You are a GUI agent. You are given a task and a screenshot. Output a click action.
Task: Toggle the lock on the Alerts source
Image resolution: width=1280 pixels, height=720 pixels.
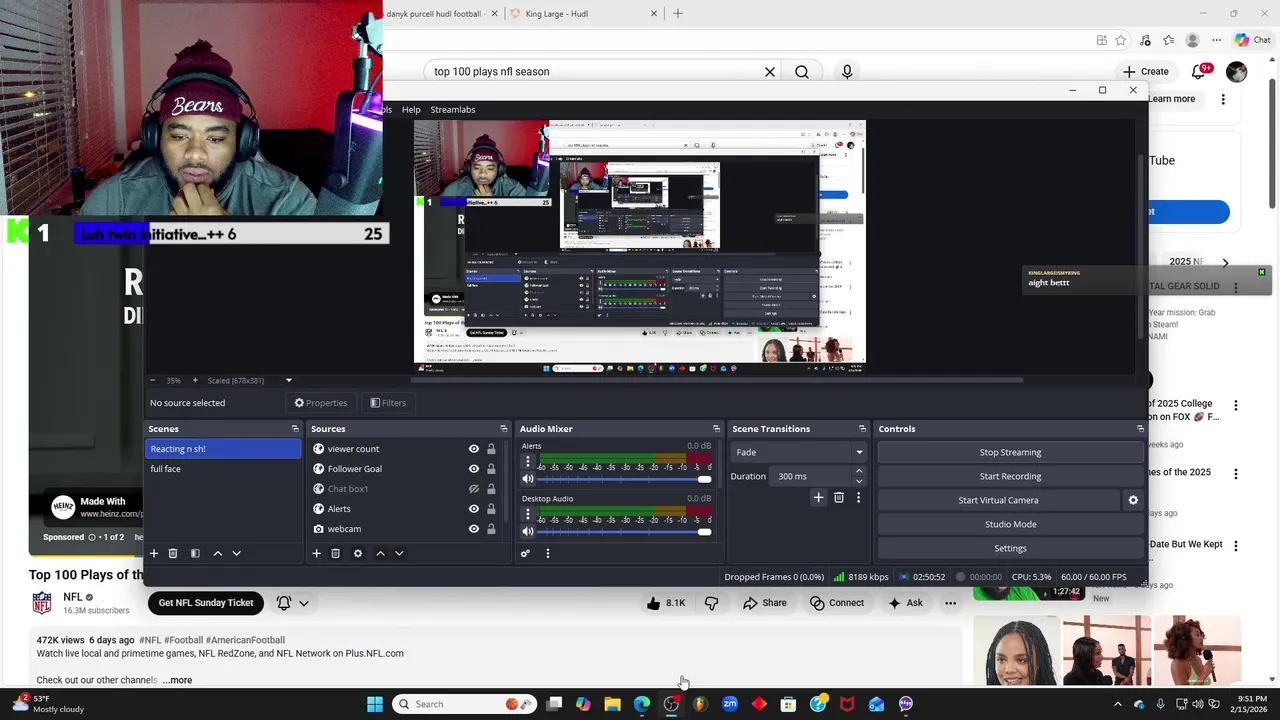pos(491,509)
